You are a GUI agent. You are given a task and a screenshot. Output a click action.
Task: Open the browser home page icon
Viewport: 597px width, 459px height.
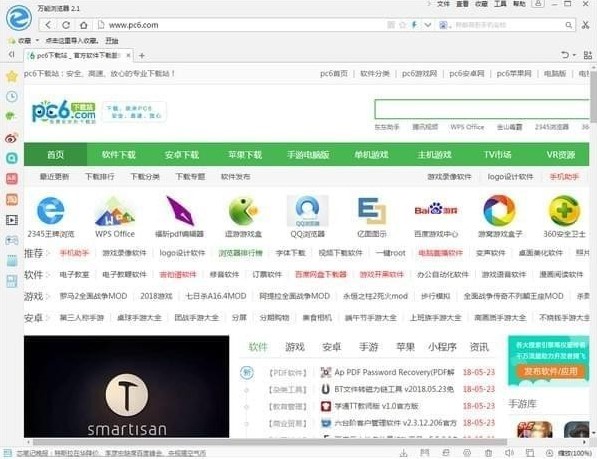point(83,25)
